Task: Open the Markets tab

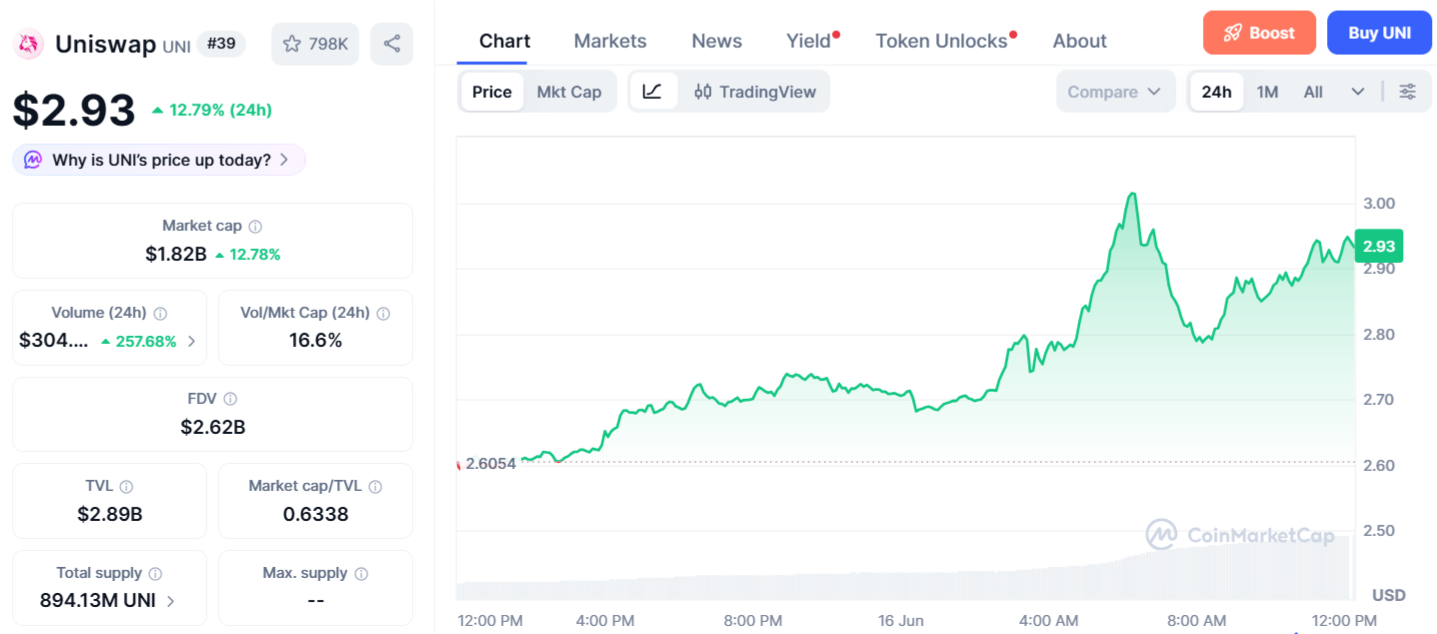Action: pos(610,41)
